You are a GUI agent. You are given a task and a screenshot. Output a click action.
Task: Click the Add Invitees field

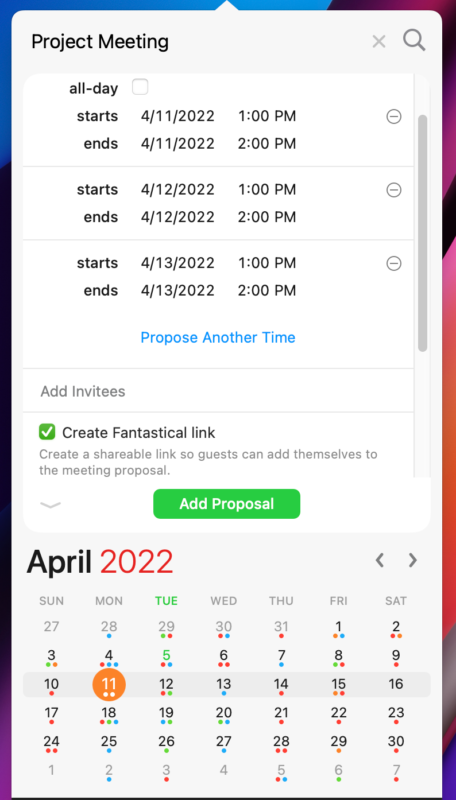218,391
